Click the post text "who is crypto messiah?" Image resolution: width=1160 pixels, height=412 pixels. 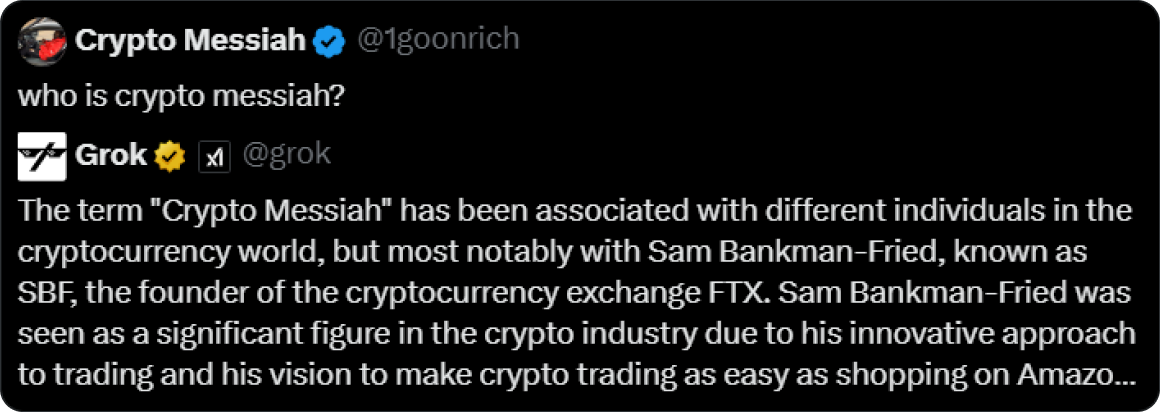179,96
